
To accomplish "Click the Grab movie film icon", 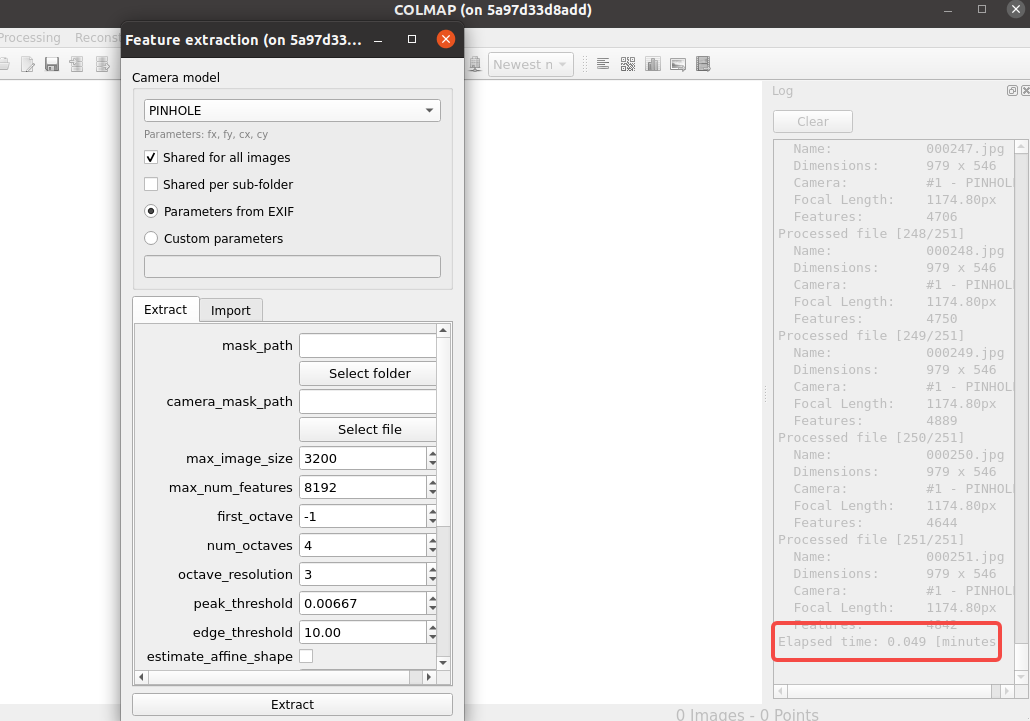I will click(x=703, y=64).
